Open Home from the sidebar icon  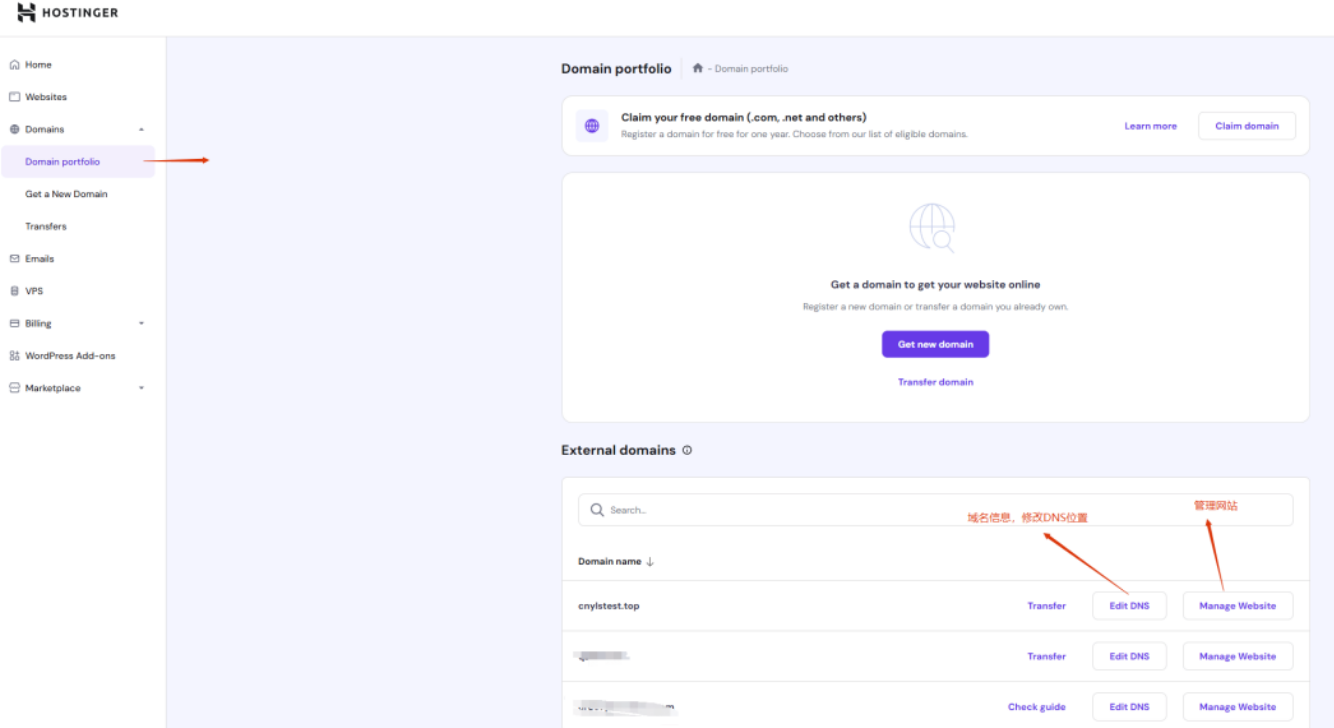pyautogui.click(x=14, y=65)
